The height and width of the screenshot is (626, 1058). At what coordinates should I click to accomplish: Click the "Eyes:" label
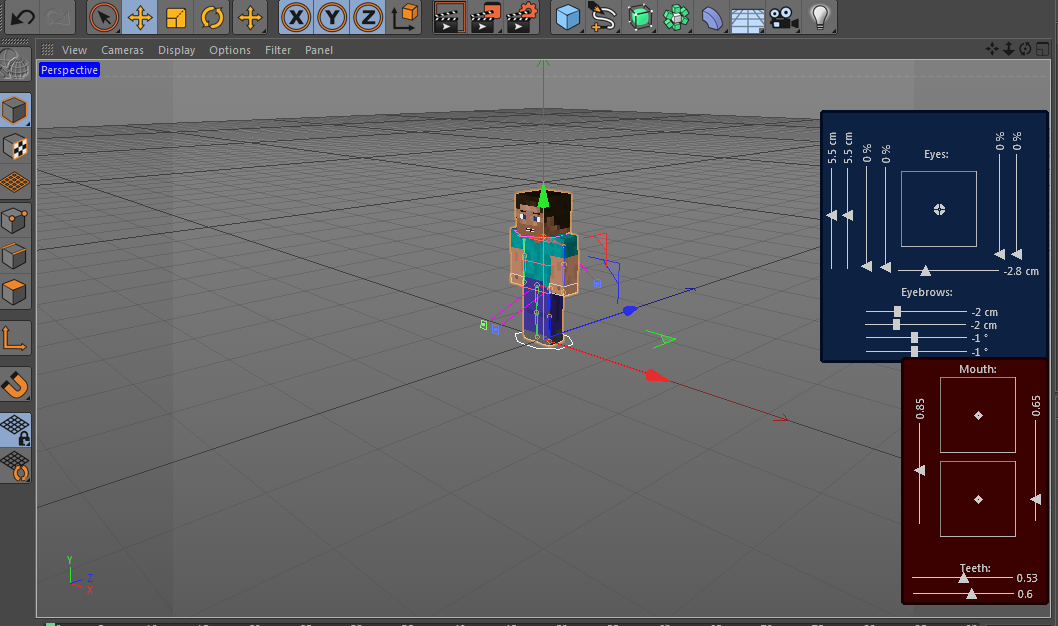(936, 154)
